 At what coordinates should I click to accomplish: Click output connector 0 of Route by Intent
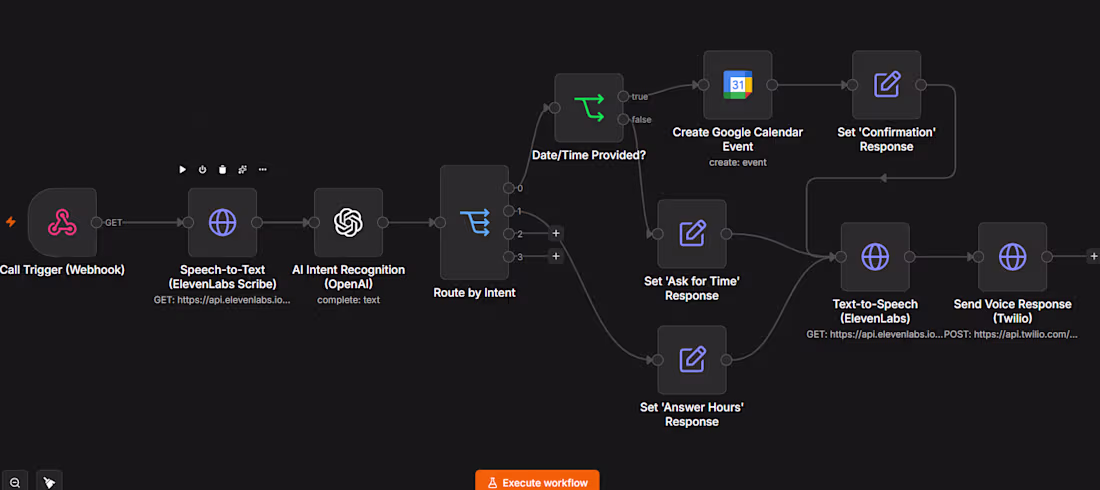[509, 188]
